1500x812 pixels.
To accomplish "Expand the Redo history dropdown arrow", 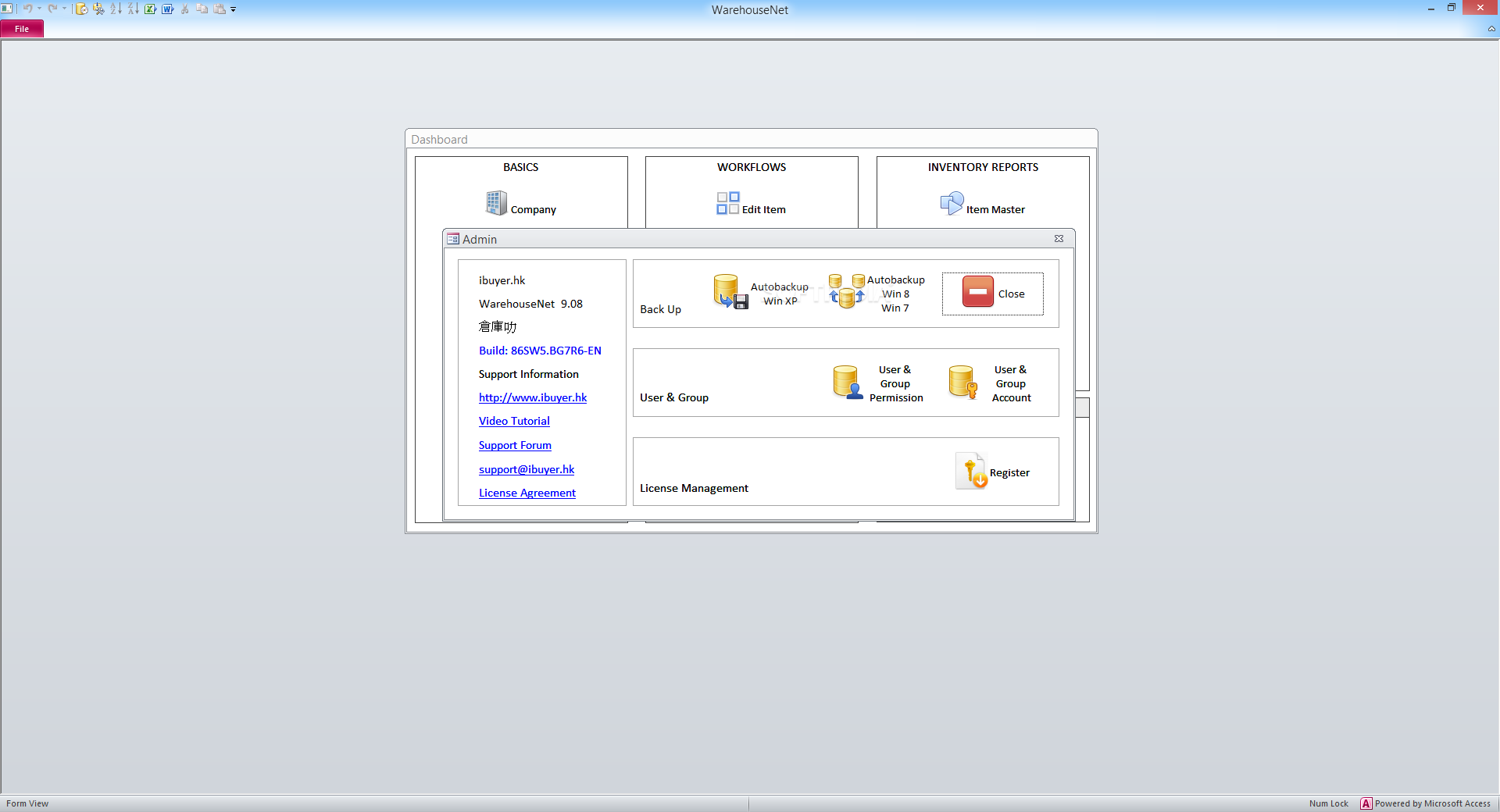I will tap(64, 9).
